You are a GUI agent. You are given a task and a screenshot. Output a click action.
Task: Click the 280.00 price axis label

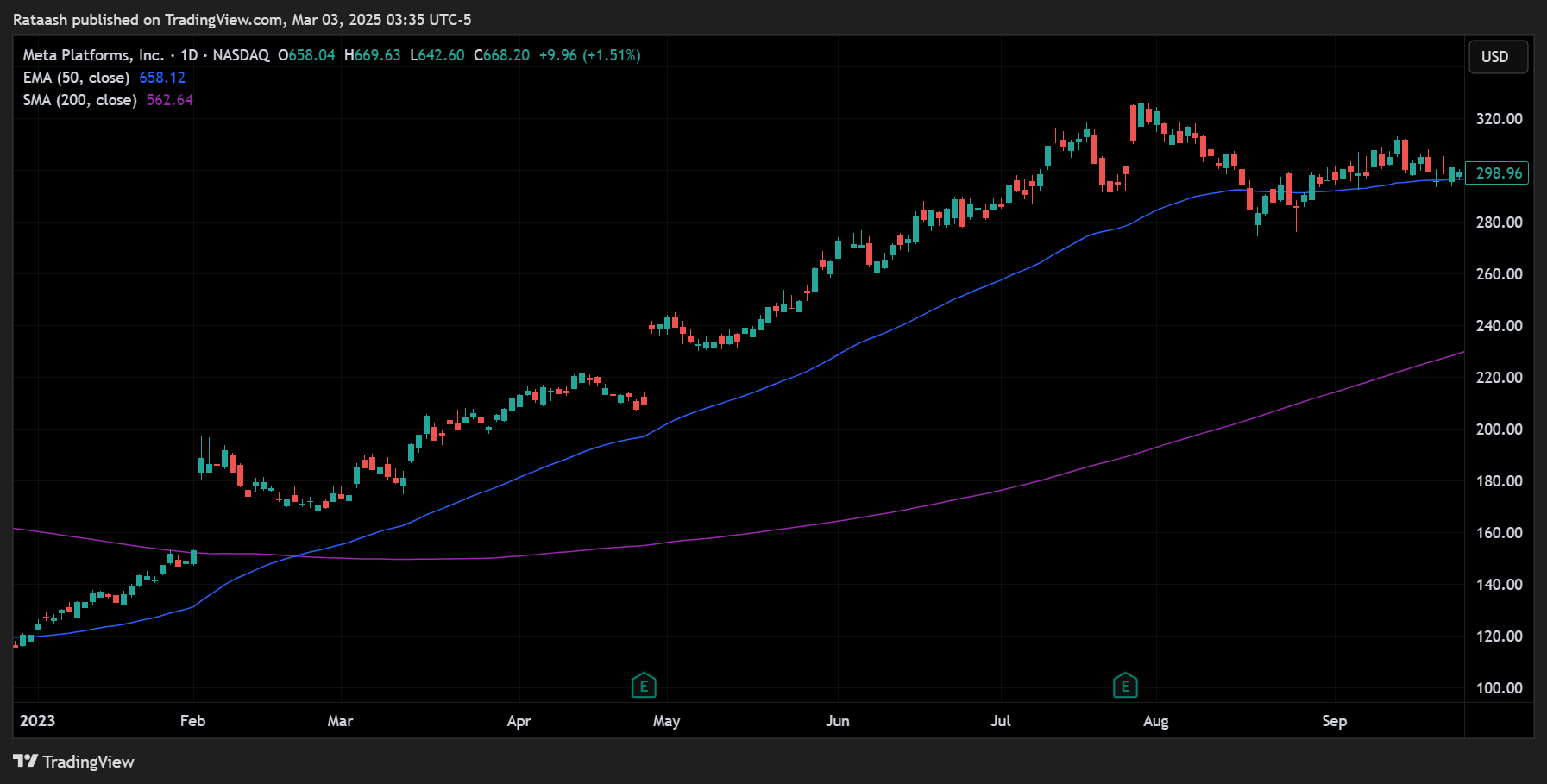click(1499, 223)
